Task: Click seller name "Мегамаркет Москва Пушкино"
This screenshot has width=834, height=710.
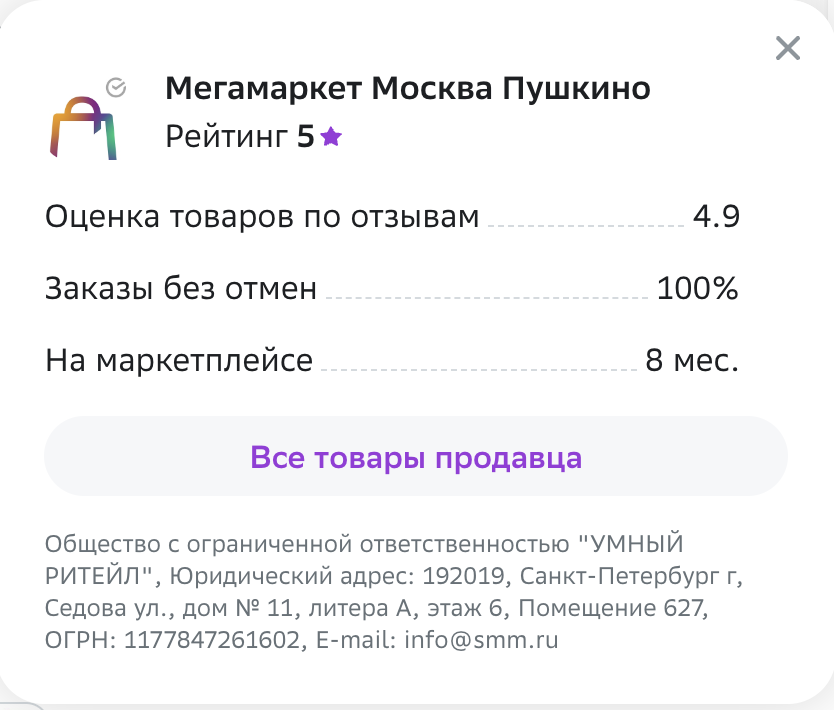Action: point(408,88)
